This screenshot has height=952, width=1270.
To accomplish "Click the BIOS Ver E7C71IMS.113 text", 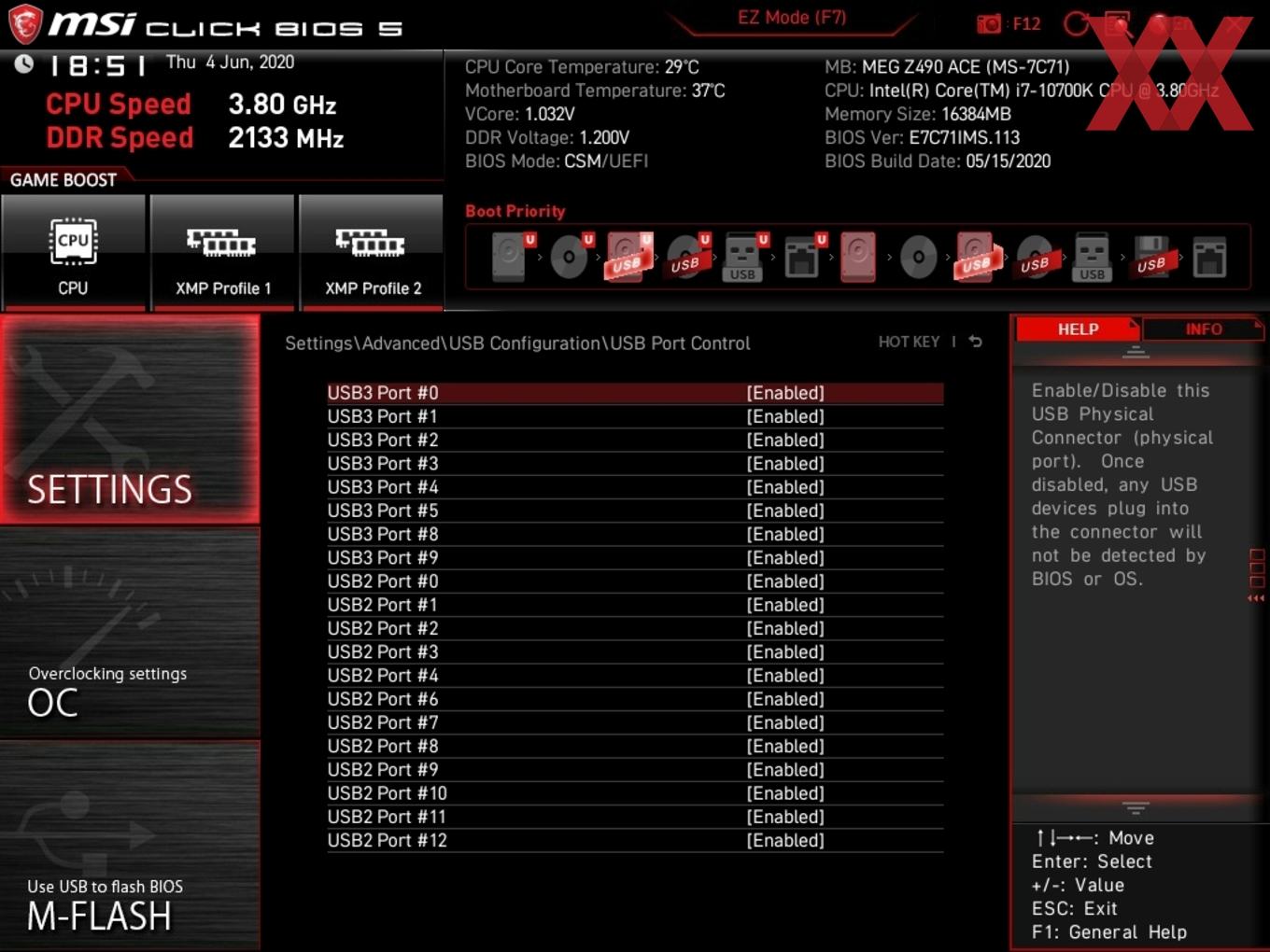I will (x=923, y=137).
